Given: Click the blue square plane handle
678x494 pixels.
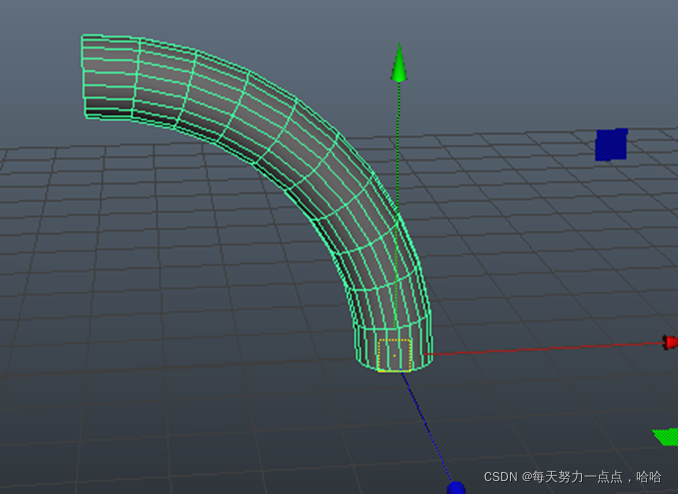Looking at the screenshot, I should (611, 144).
